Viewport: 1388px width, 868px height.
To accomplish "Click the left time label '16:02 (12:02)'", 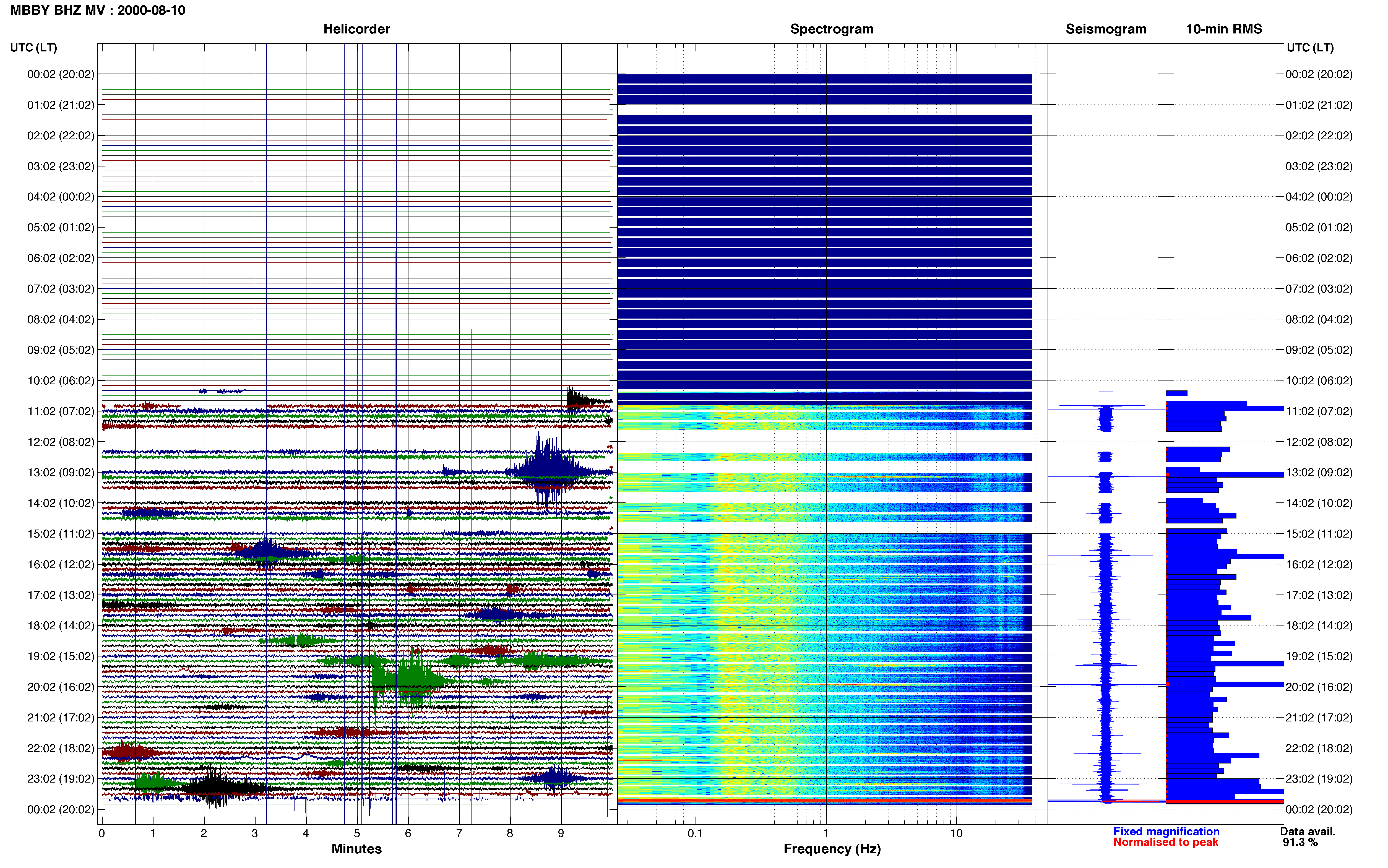I will tap(61, 564).
